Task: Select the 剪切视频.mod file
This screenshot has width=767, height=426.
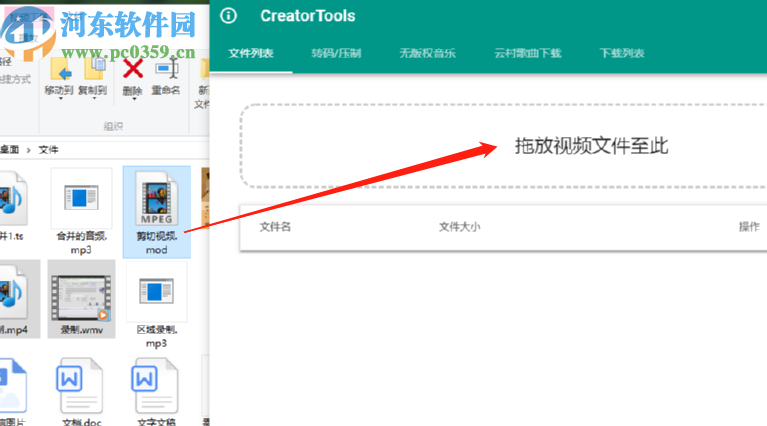Action: click(157, 212)
